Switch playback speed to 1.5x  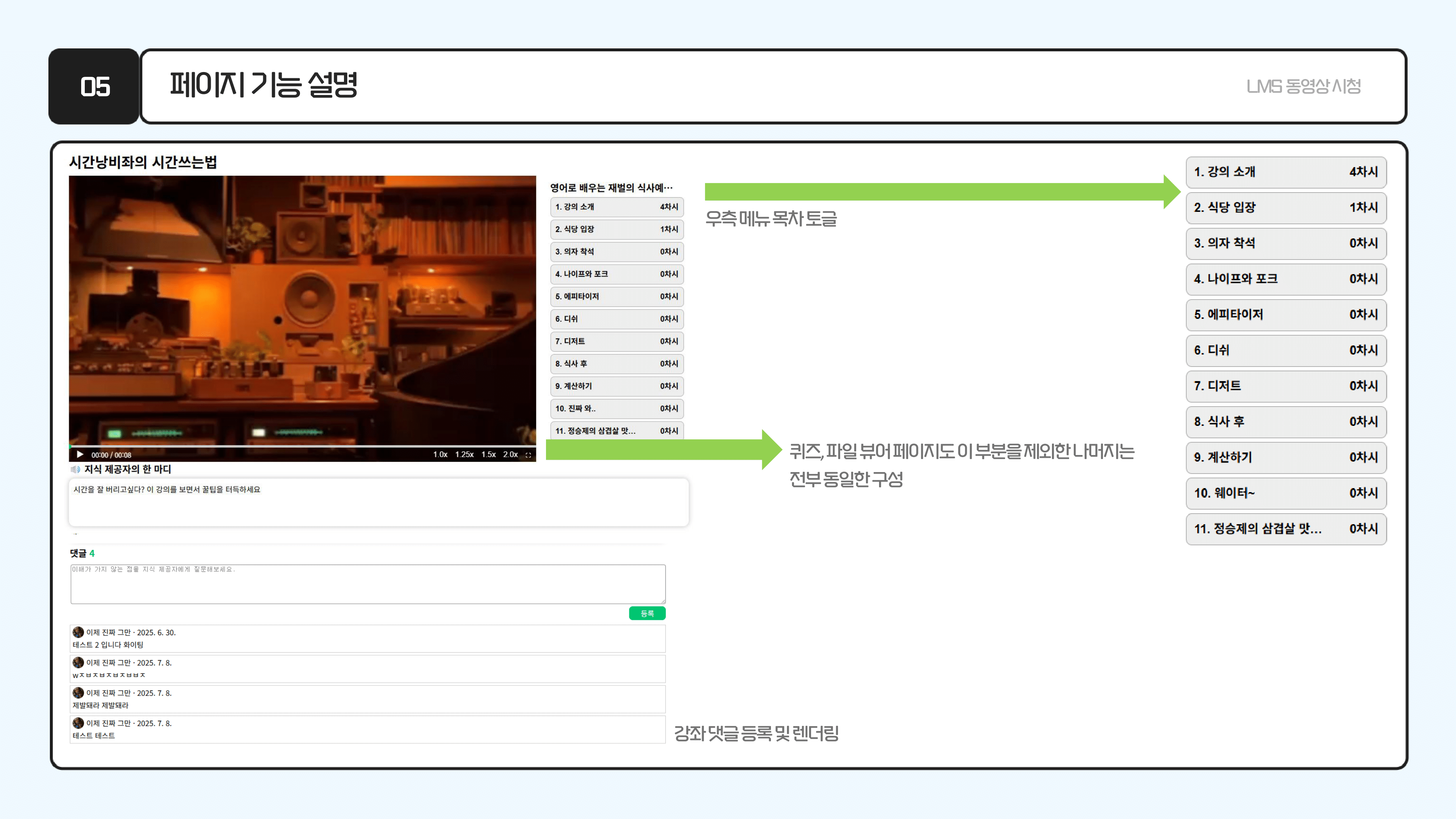pos(488,454)
